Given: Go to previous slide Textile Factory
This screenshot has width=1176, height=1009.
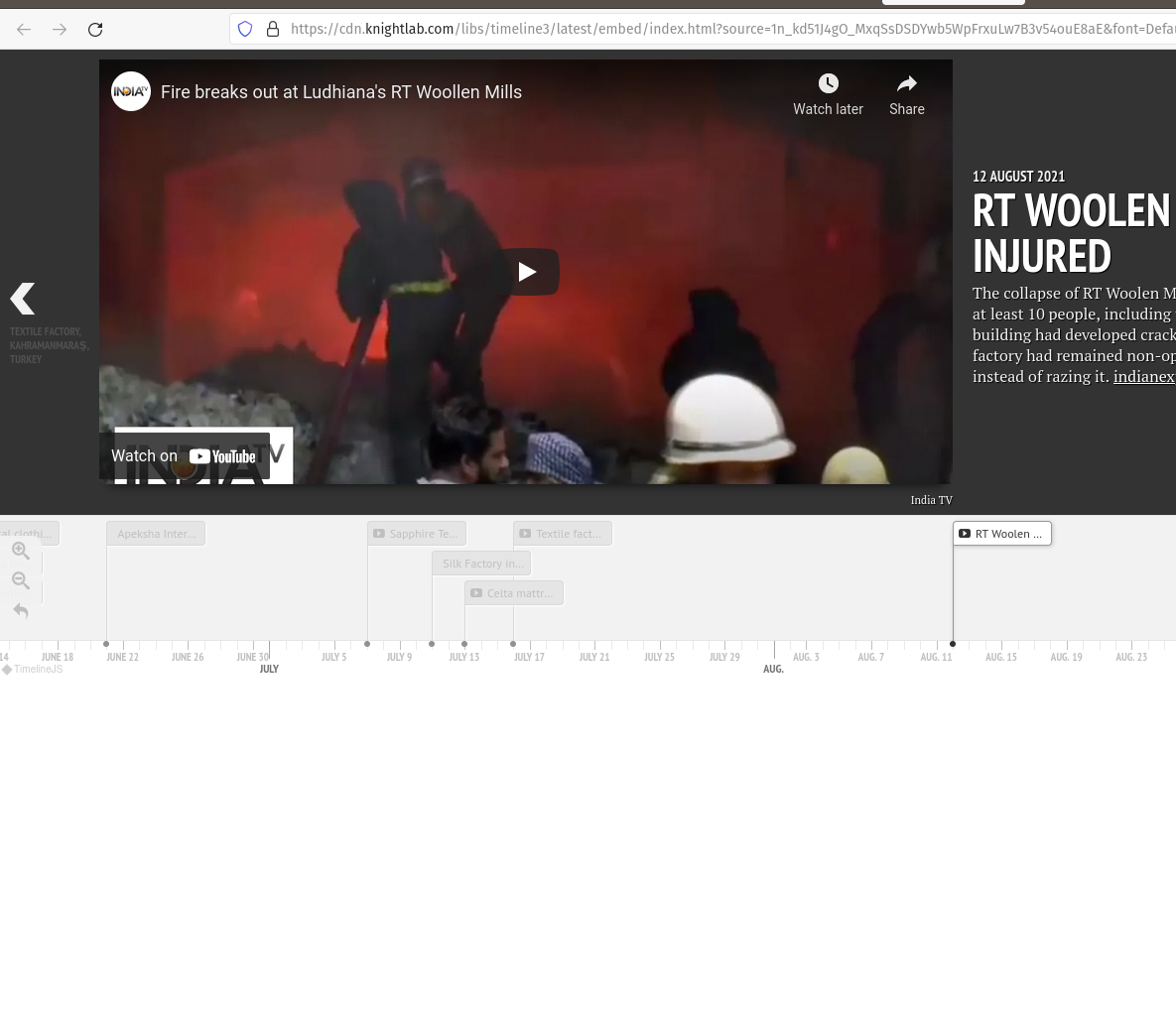Looking at the screenshot, I should (x=23, y=299).
